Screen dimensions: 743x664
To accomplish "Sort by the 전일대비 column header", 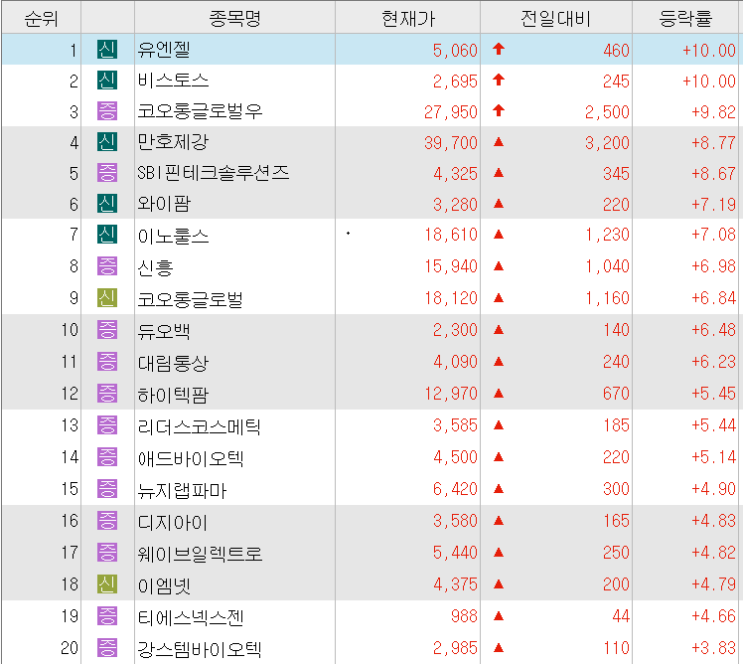I will pyautogui.click(x=556, y=18).
